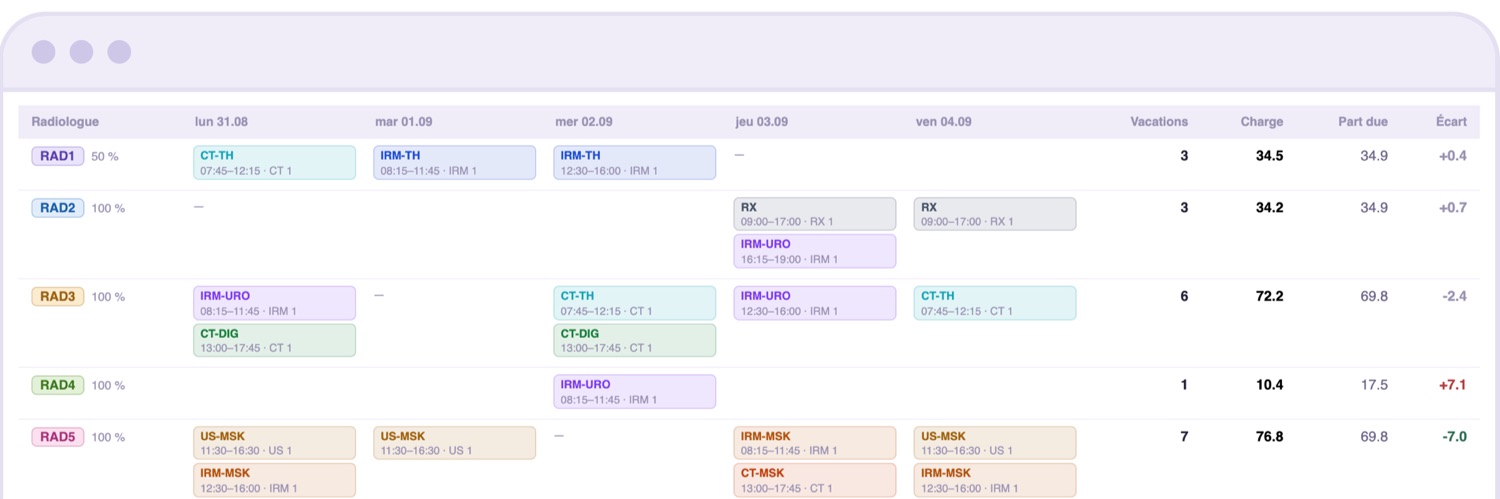Click RAD1's 50 % work rate
Viewport: 1500px width, 499px height.
[105, 157]
